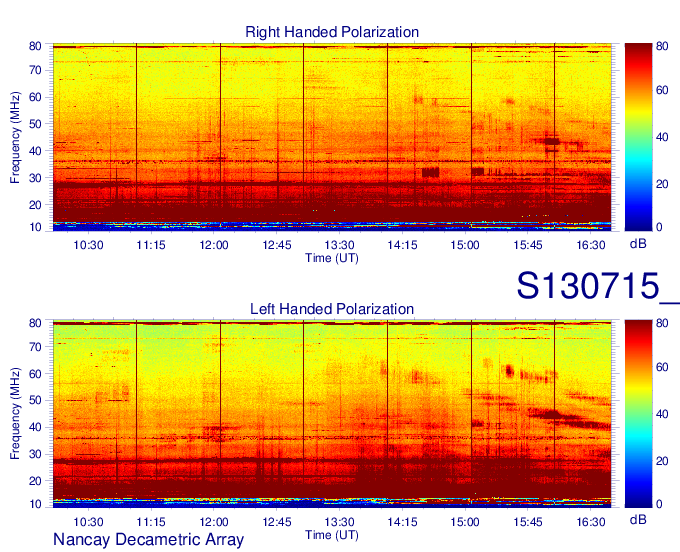Click the '16:30' tick on the top plot
The width and height of the screenshot is (680, 552).
[591, 245]
